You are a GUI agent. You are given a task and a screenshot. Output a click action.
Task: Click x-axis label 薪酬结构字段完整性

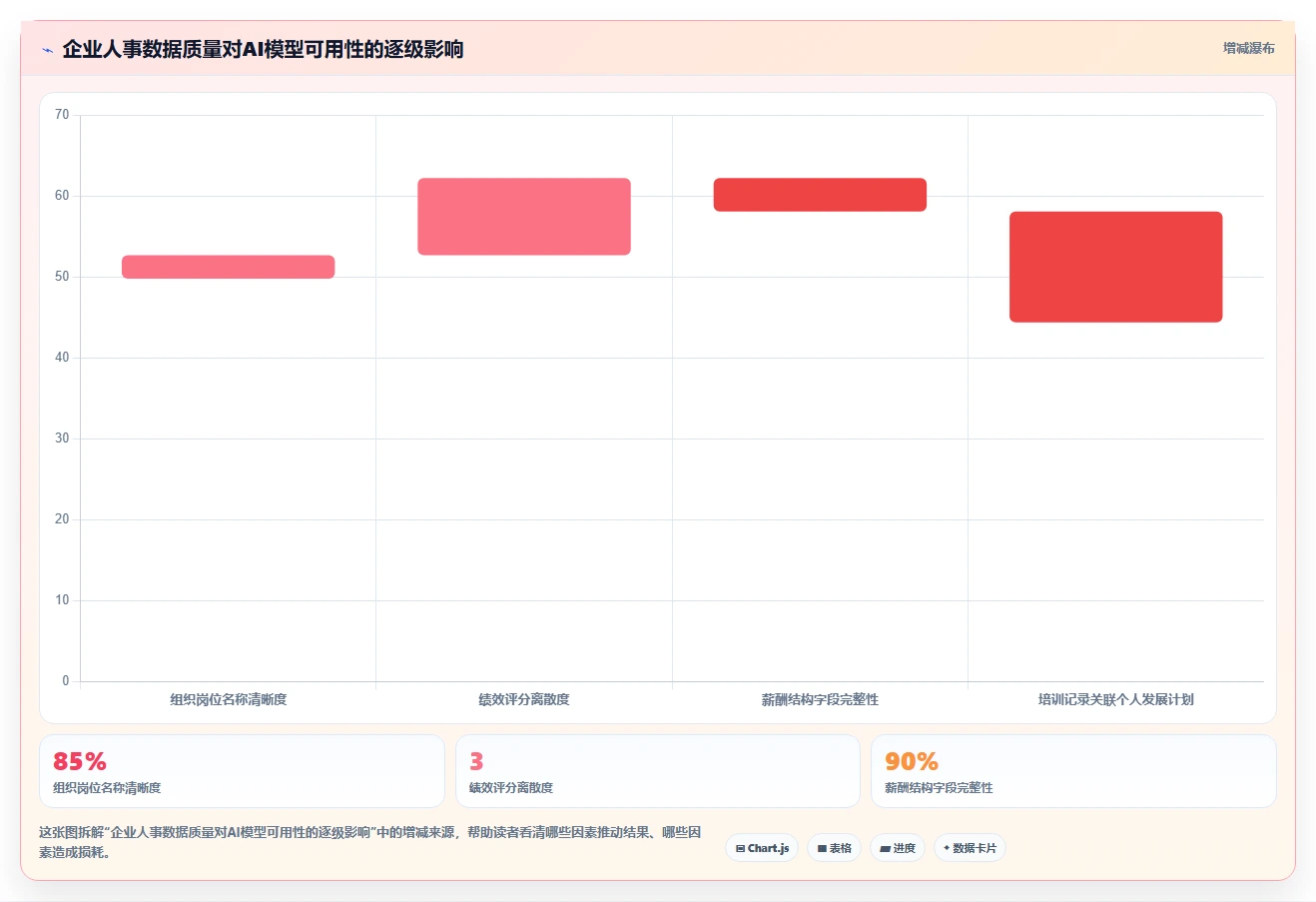coord(820,699)
